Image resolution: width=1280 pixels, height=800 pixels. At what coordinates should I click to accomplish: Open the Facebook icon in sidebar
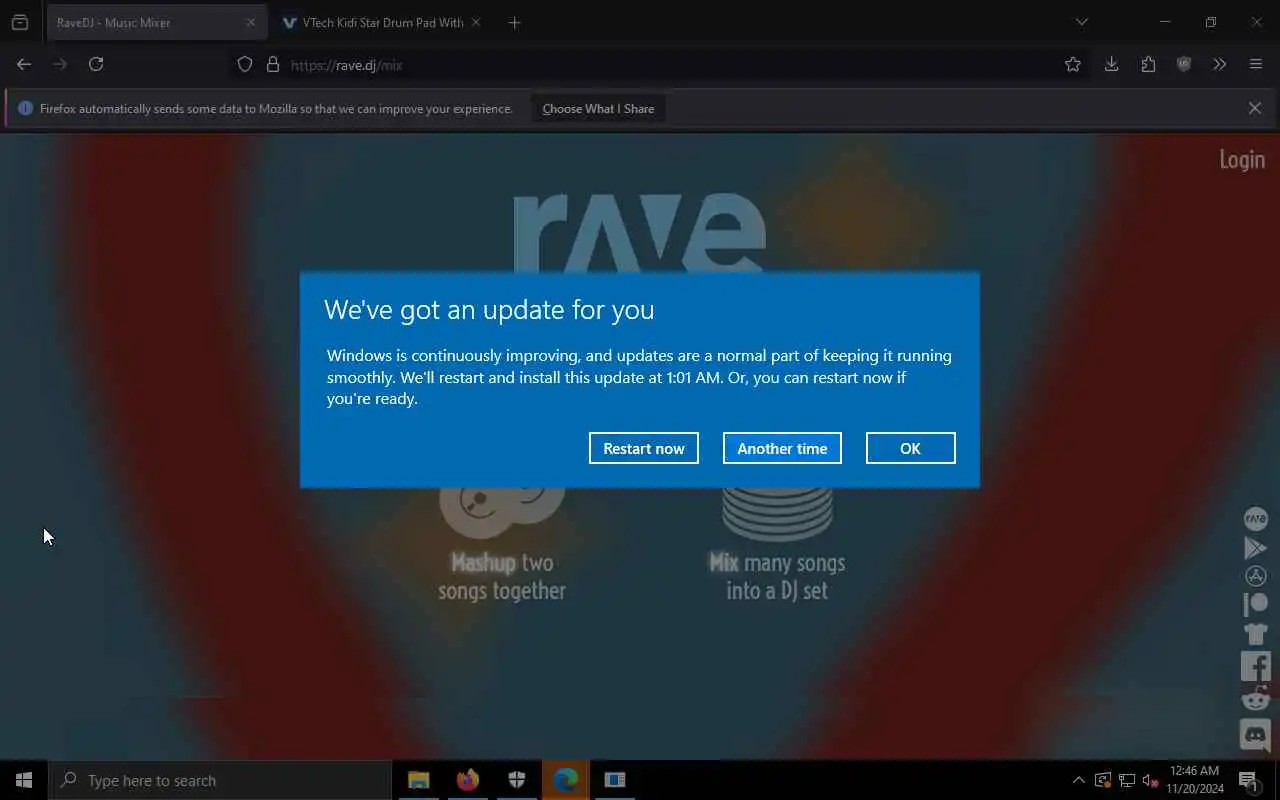click(1255, 666)
